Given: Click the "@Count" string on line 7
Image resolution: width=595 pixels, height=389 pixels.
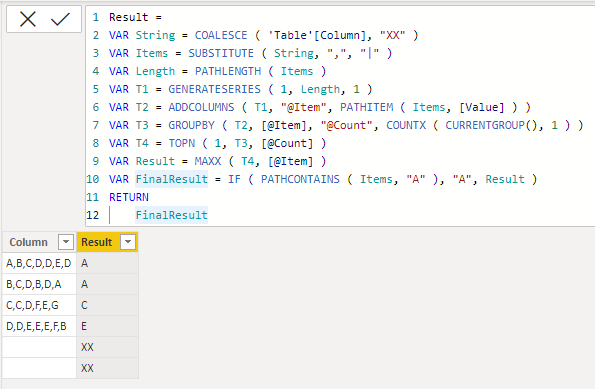Looking at the screenshot, I should pos(346,125).
